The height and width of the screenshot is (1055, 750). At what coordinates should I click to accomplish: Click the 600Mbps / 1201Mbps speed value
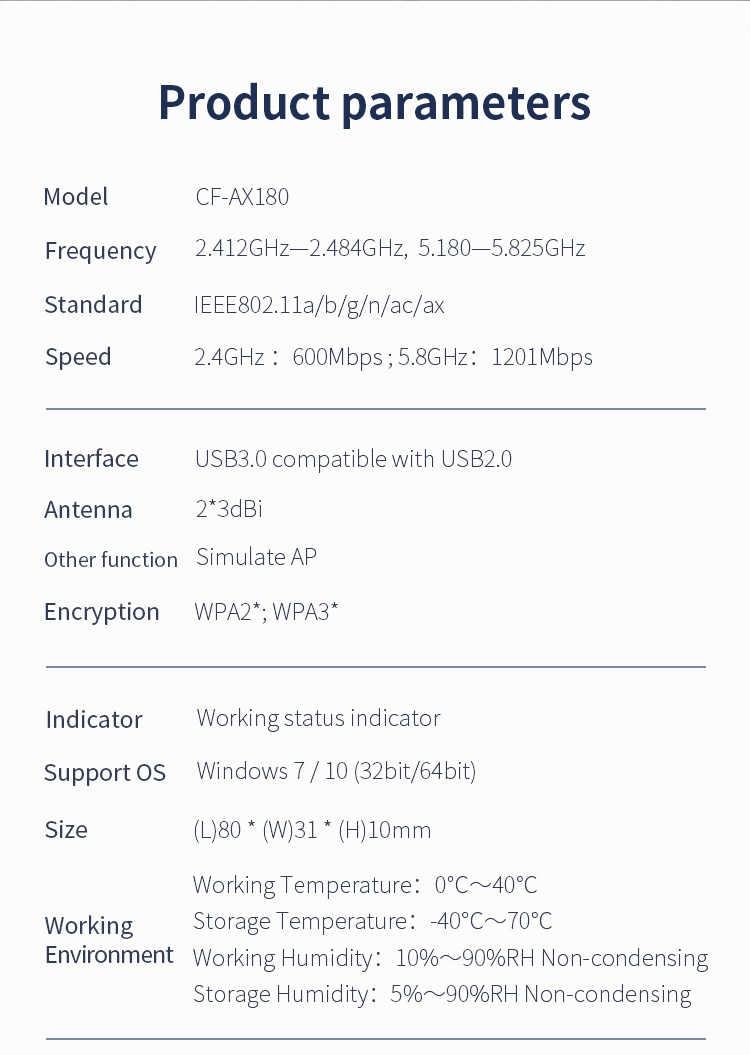coord(393,357)
